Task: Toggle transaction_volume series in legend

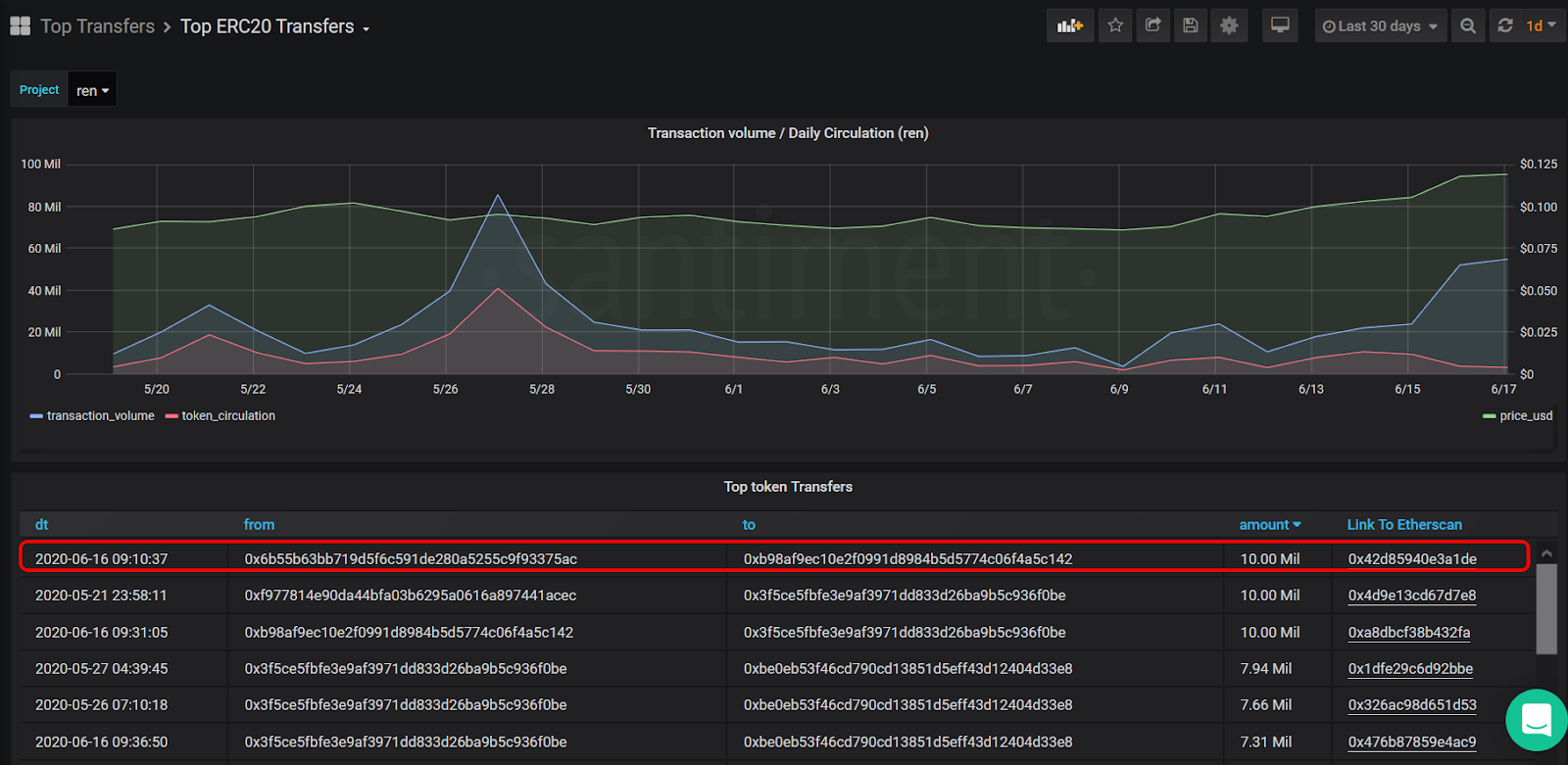Action: tap(100, 416)
